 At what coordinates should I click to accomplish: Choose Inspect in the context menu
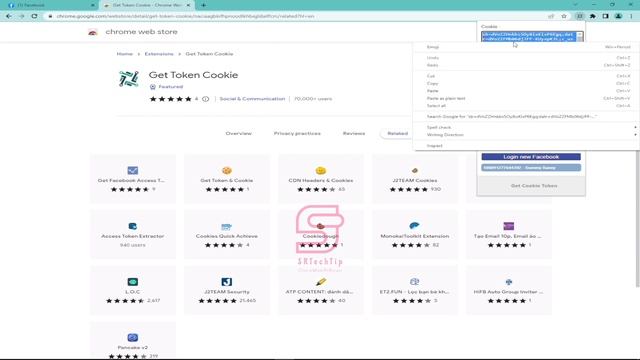click(527, 146)
